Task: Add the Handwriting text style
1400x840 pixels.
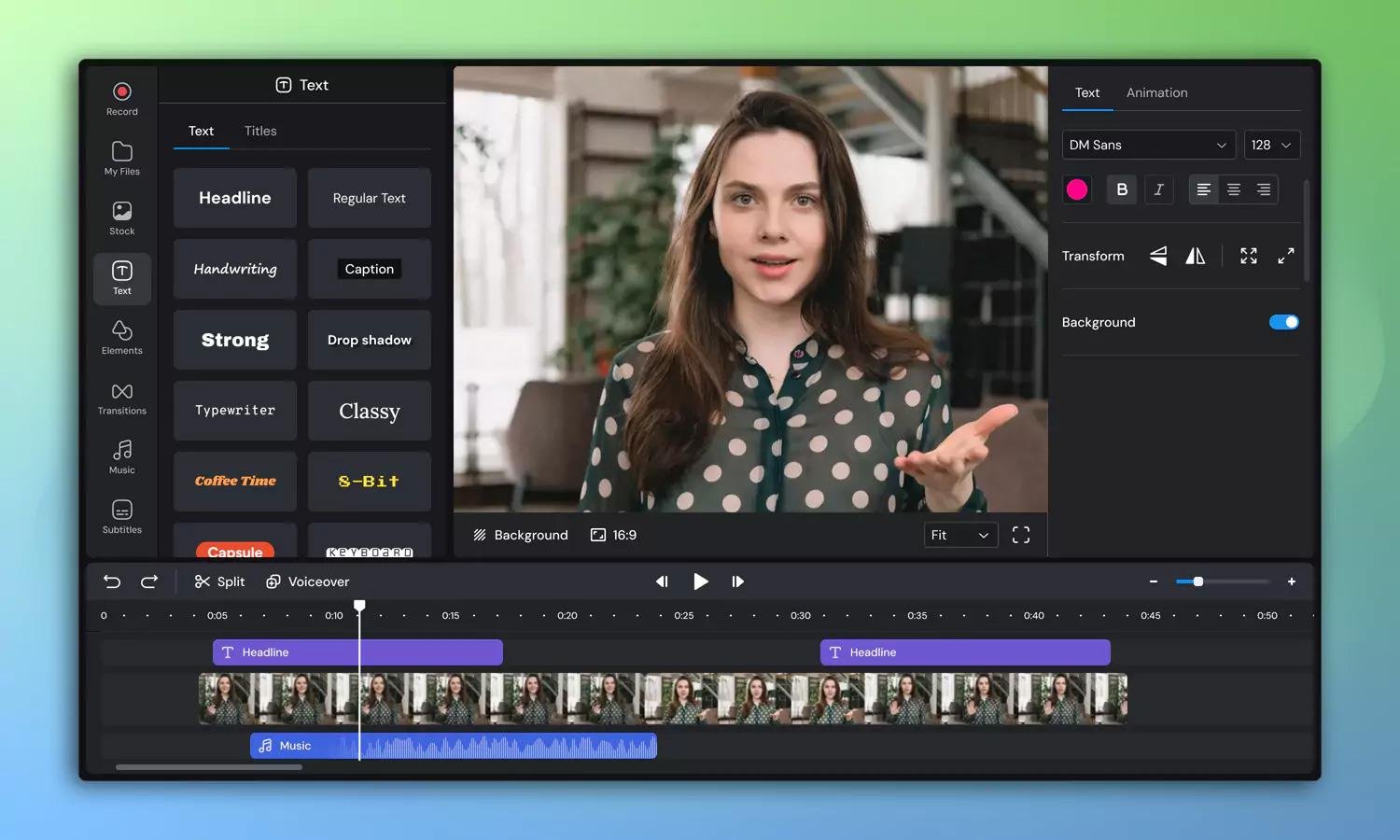Action: [x=235, y=269]
